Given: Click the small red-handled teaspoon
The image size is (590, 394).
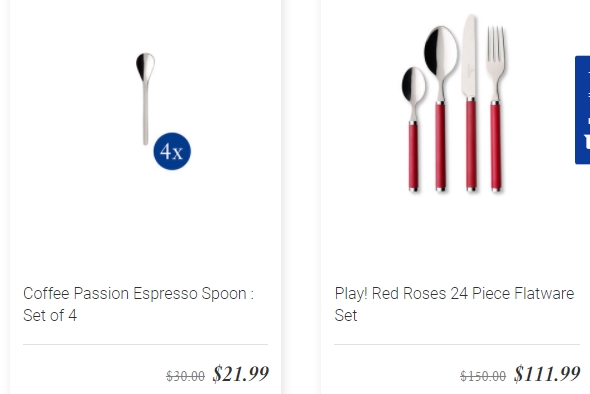Looking at the screenshot, I should click(413, 129).
